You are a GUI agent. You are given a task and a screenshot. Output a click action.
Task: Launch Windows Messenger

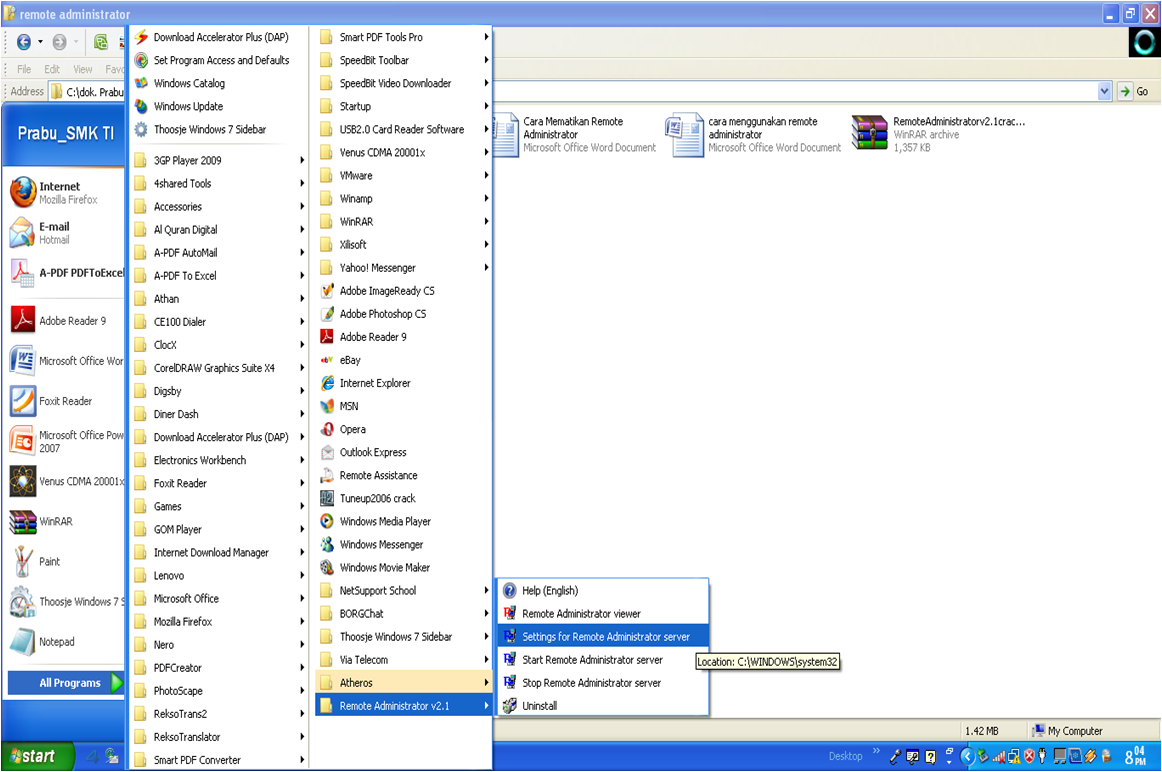404,545
